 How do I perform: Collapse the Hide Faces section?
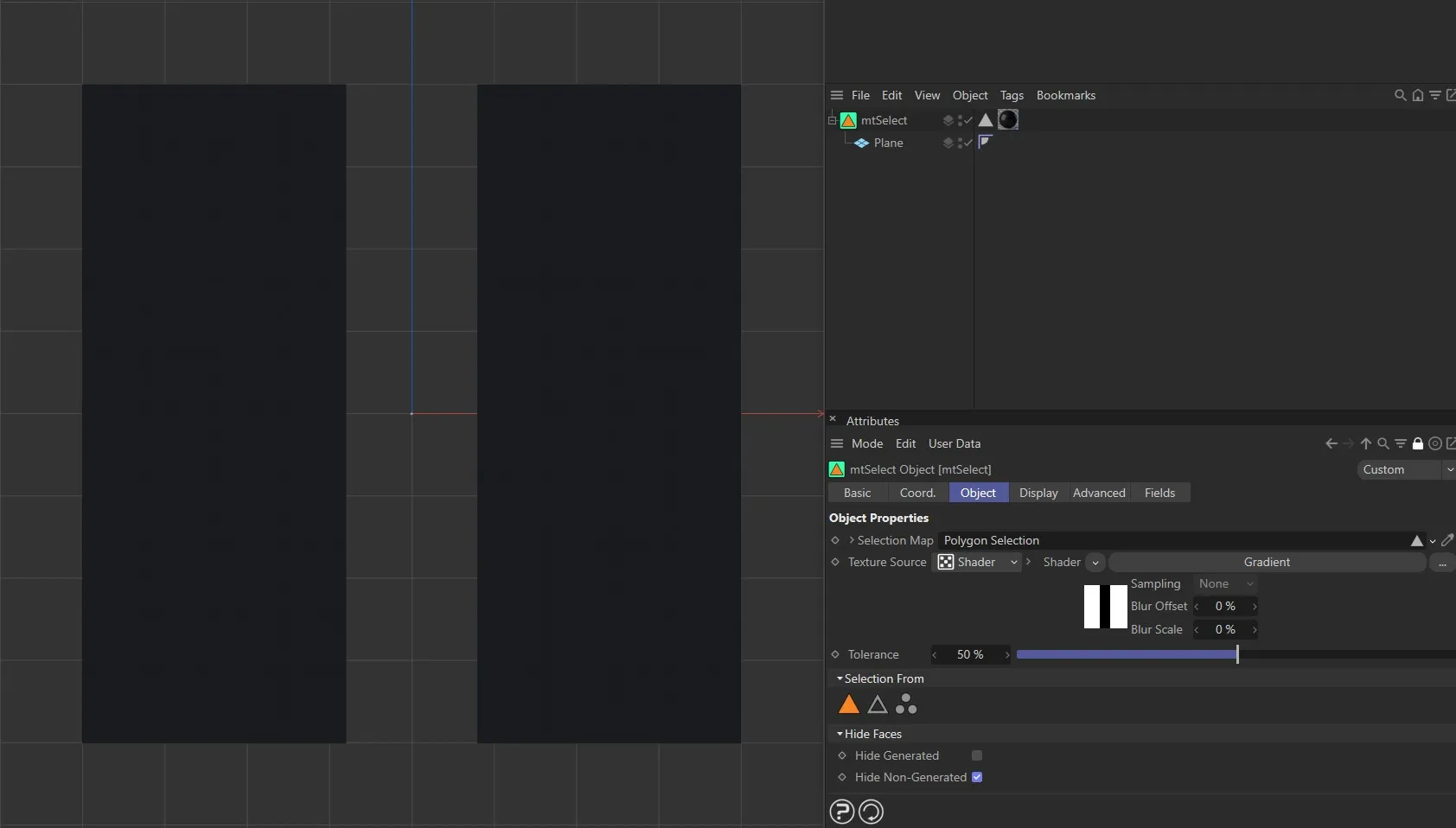coord(840,734)
